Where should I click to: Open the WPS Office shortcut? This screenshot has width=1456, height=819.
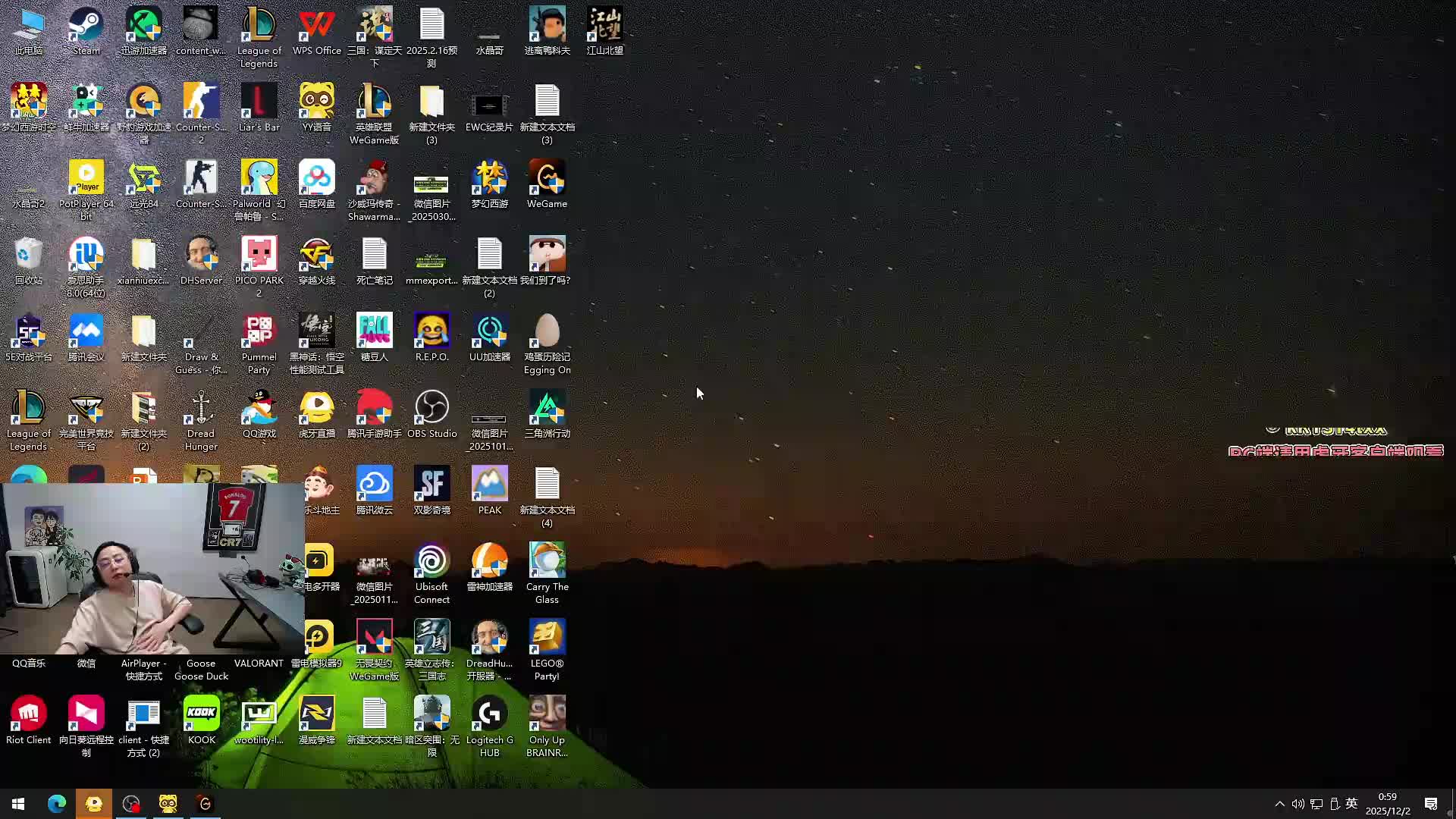click(316, 27)
